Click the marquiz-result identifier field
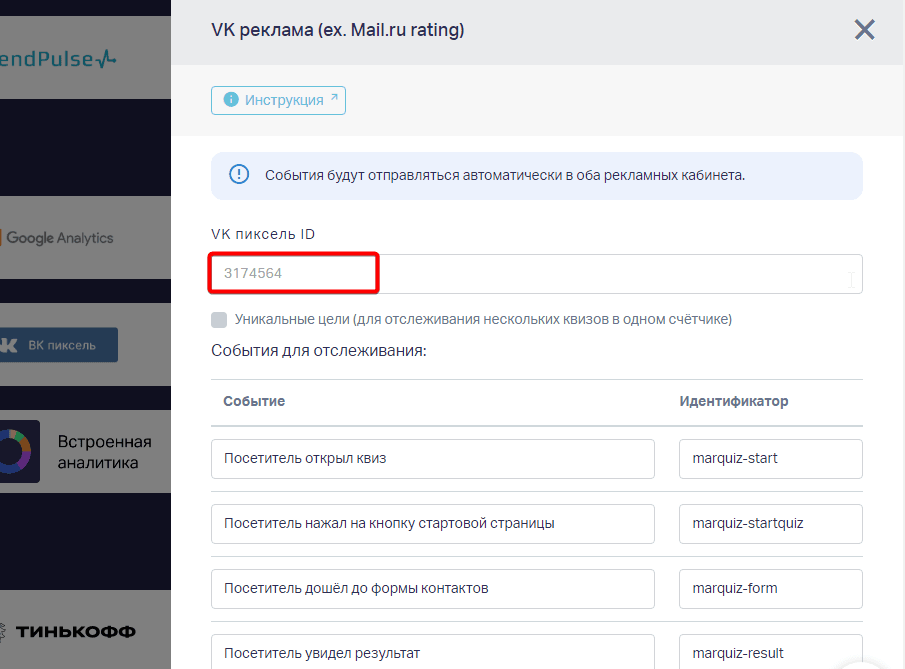905x669 pixels. click(771, 652)
